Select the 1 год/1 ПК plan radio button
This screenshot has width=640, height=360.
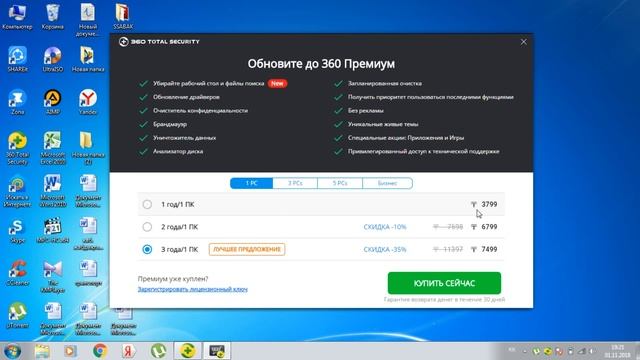147,204
